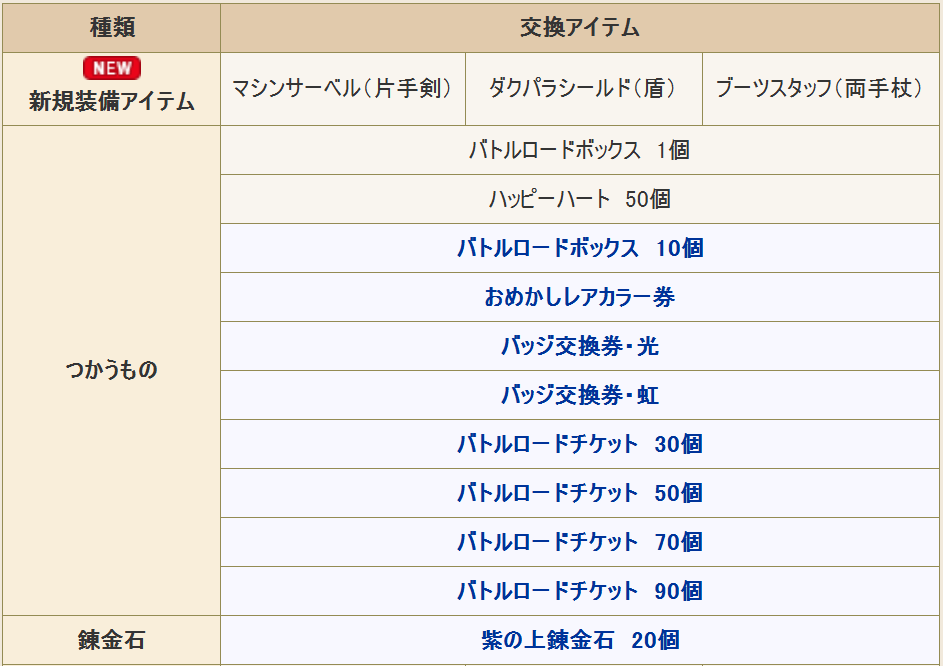Select マシンサーベル(片手剣) cell
This screenshot has width=943, height=666.
tap(343, 89)
